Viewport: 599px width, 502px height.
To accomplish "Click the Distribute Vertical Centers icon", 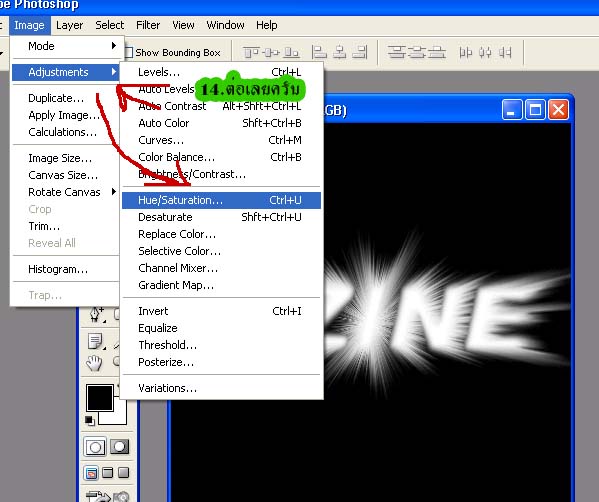I will [x=417, y=52].
